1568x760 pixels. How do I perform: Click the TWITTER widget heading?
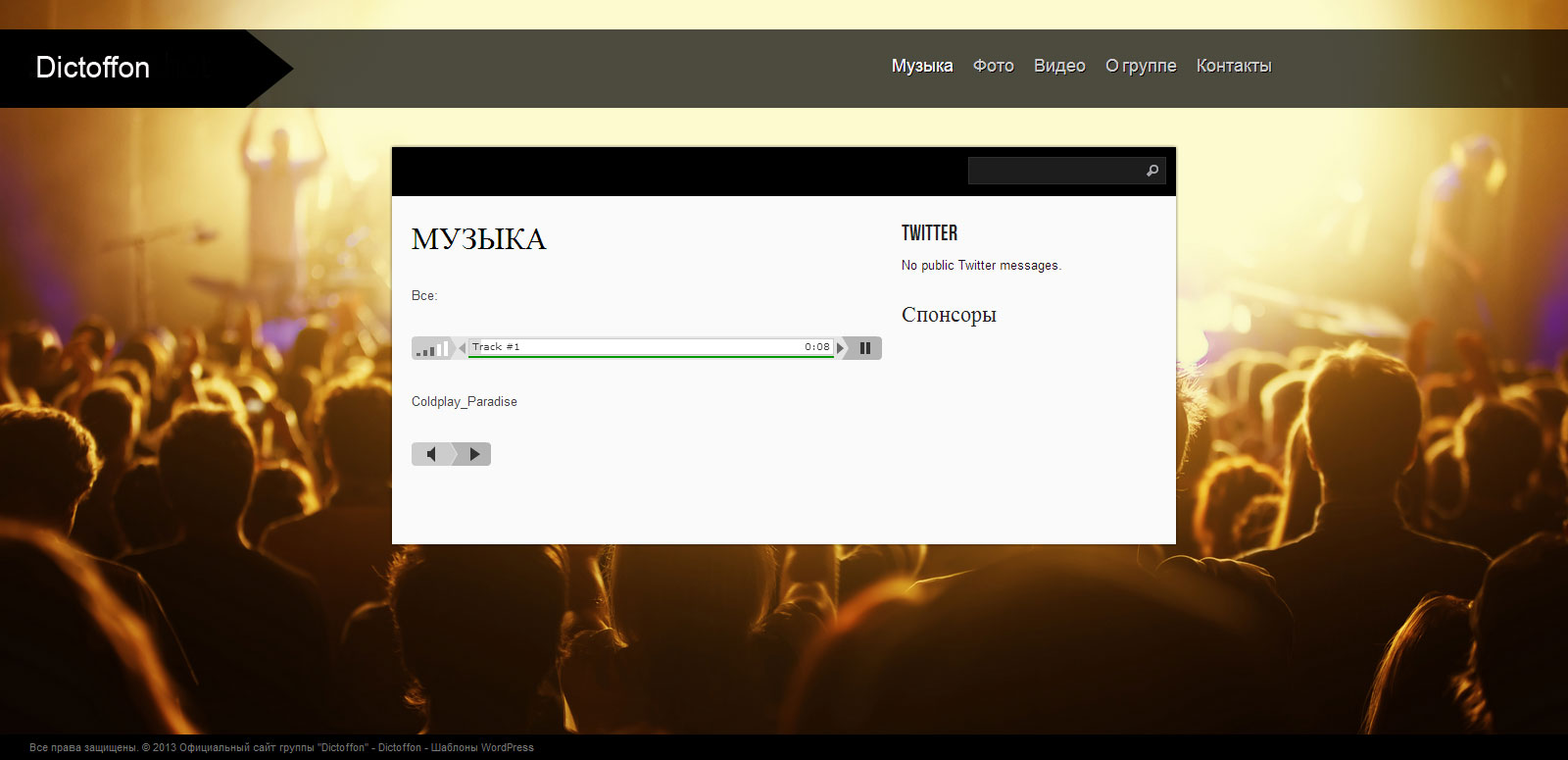(929, 233)
